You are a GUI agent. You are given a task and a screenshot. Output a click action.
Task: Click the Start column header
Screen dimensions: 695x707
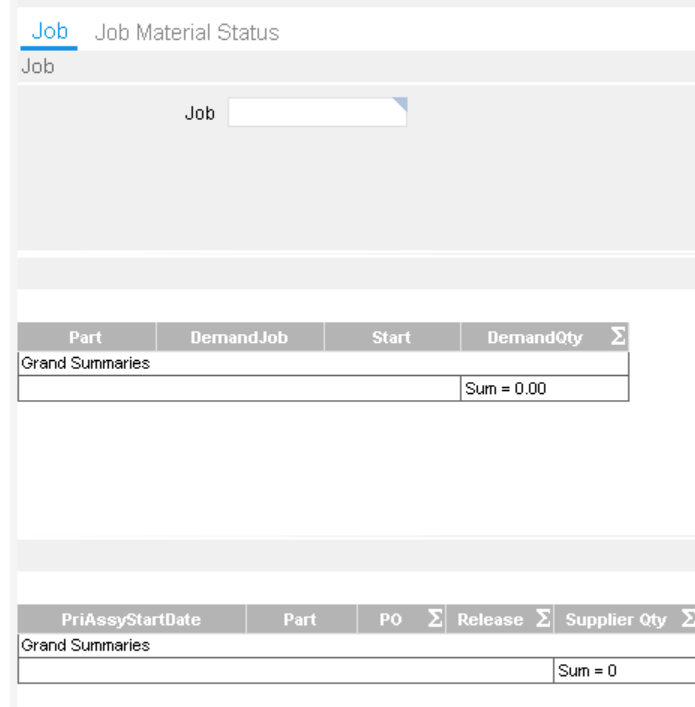pyautogui.click(x=391, y=338)
